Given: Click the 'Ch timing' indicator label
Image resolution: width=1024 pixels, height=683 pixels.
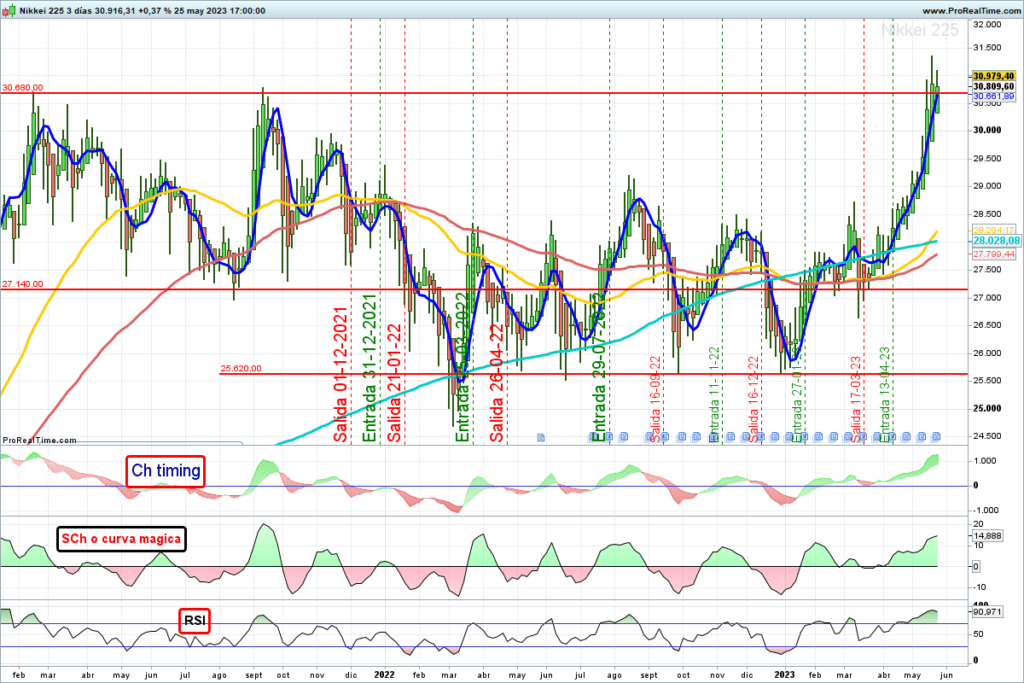Looking at the screenshot, I should pos(166,471).
